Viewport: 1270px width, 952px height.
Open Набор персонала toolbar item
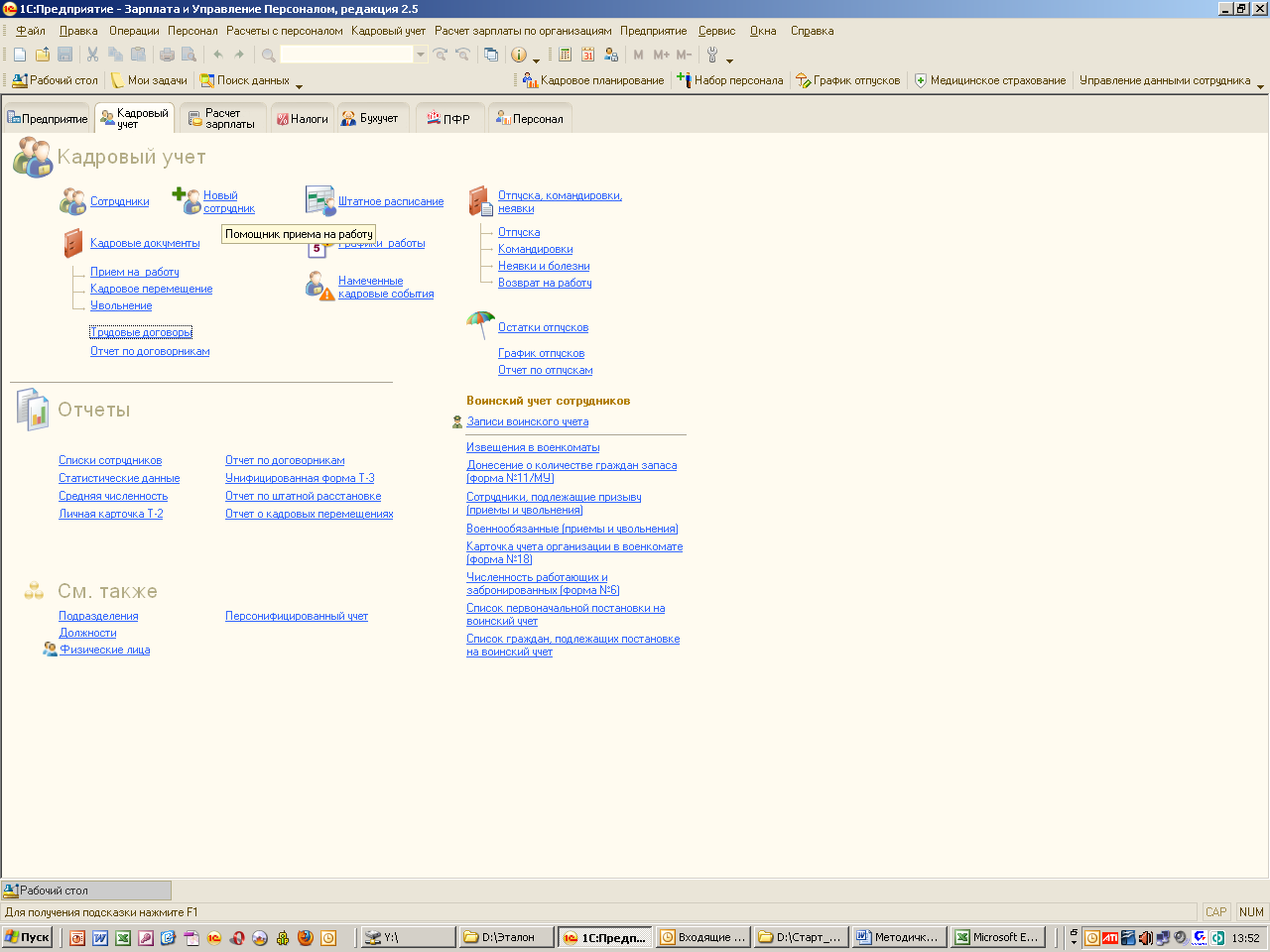730,80
